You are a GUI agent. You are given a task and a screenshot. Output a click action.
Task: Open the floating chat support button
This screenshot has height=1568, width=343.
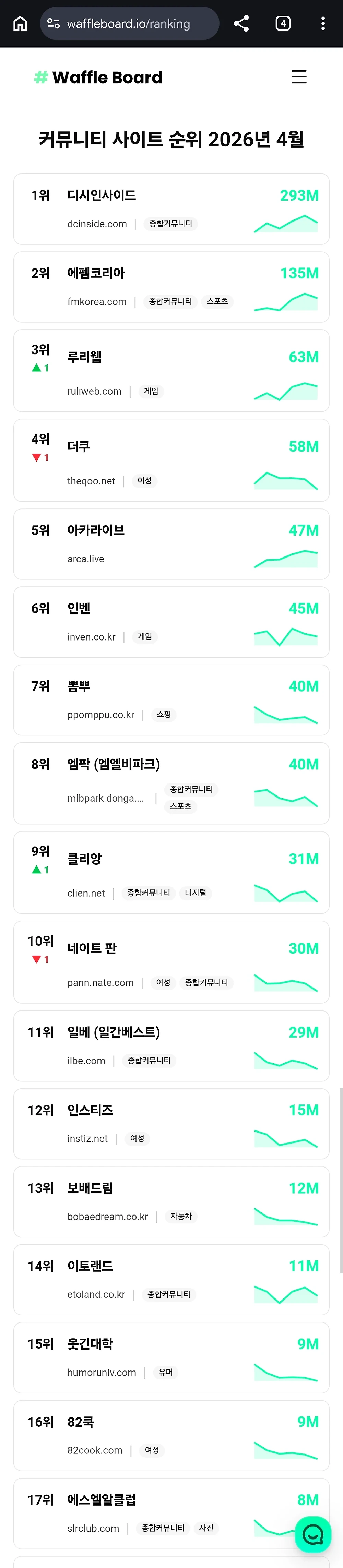click(312, 1534)
